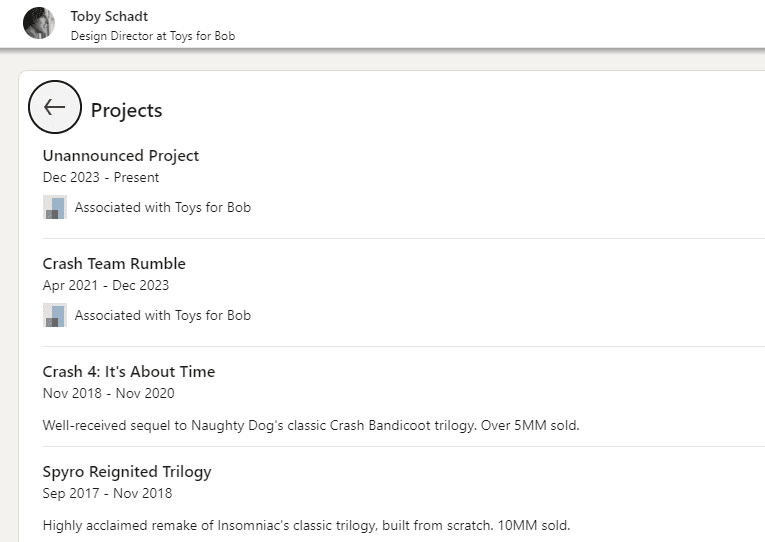Click Associated with Toys for Bob under Unannounced Project
Viewport: 765px width, 542px height.
(162, 207)
